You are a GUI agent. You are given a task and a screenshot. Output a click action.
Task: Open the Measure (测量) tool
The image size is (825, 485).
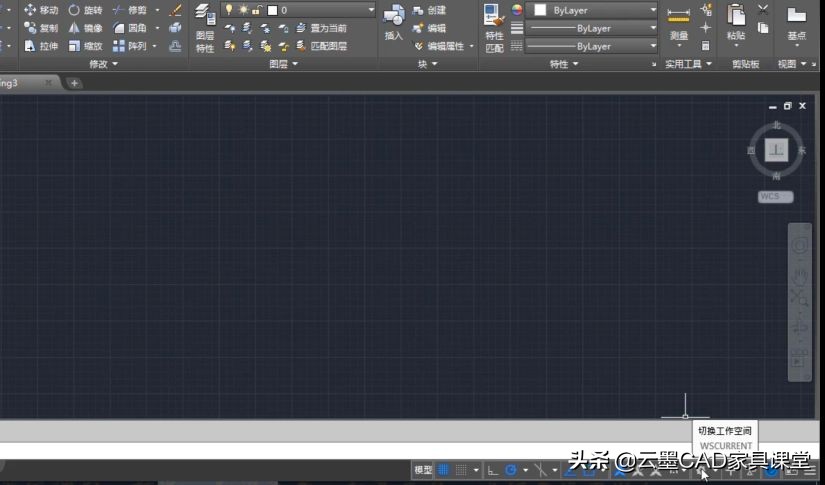[x=679, y=22]
